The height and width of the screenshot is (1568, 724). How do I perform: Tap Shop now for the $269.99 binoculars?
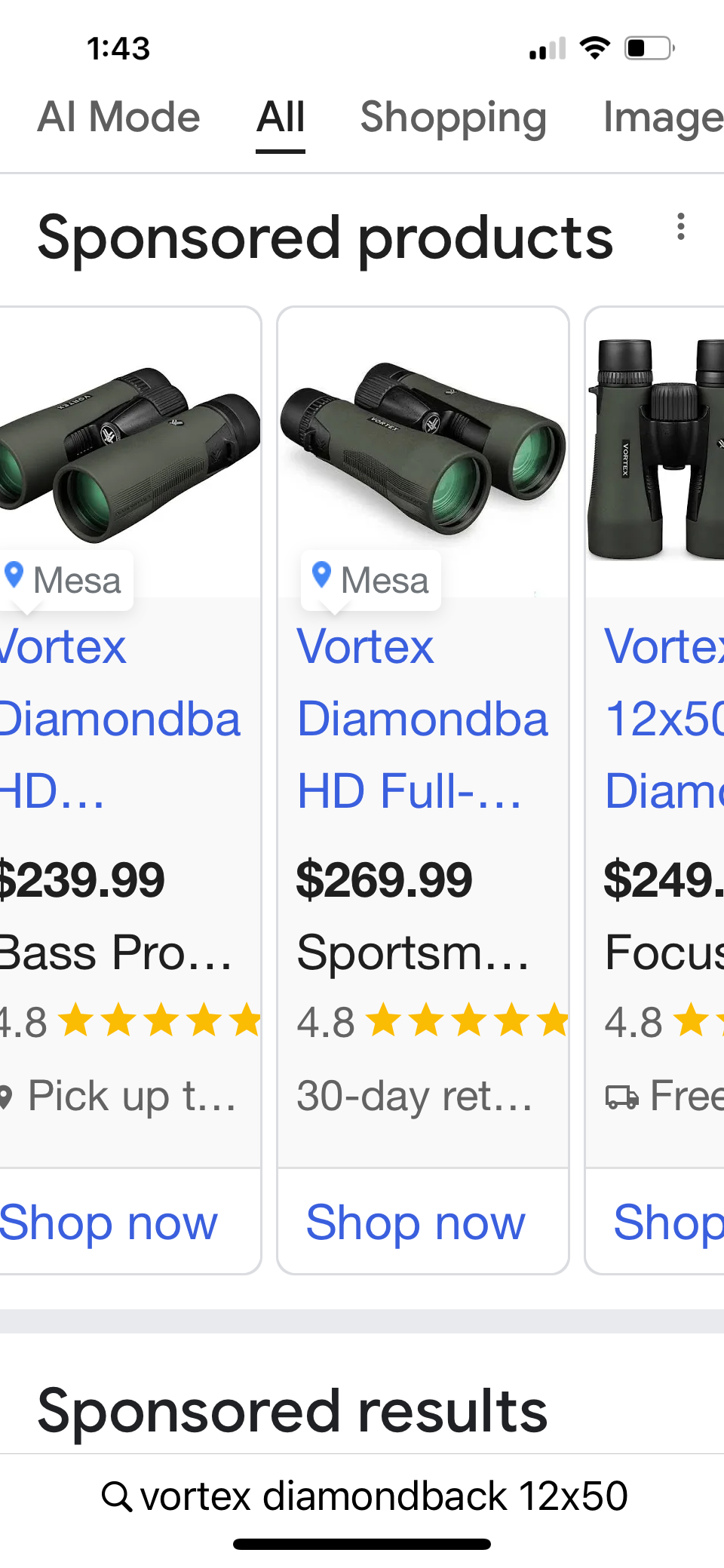416,1223
